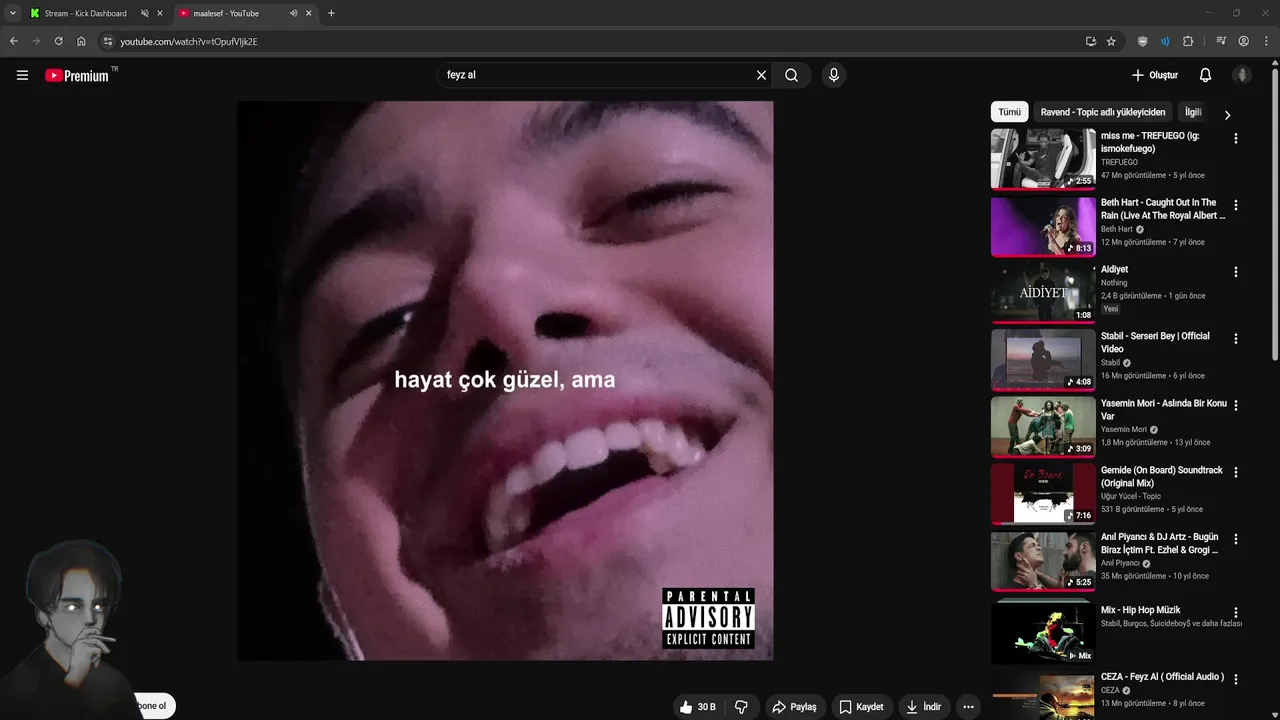This screenshot has width=1280, height=720.
Task: Open miss me - TREFUEGO thumbnail
Action: (x=1043, y=158)
